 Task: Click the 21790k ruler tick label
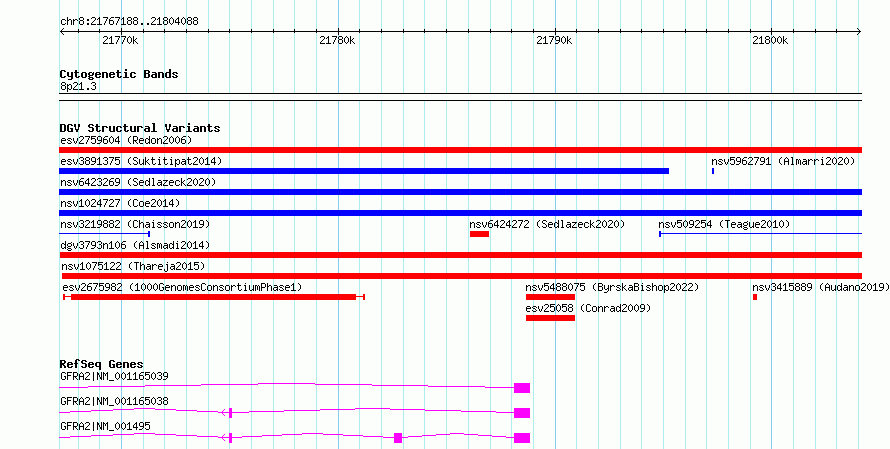click(555, 40)
